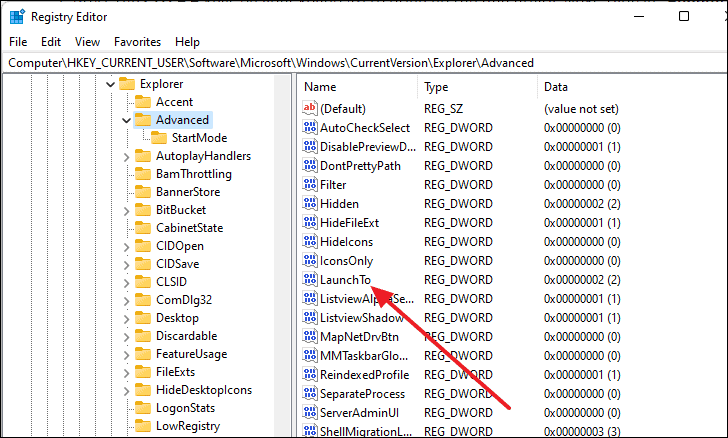Select the StartMode subkey label

pyautogui.click(x=199, y=137)
